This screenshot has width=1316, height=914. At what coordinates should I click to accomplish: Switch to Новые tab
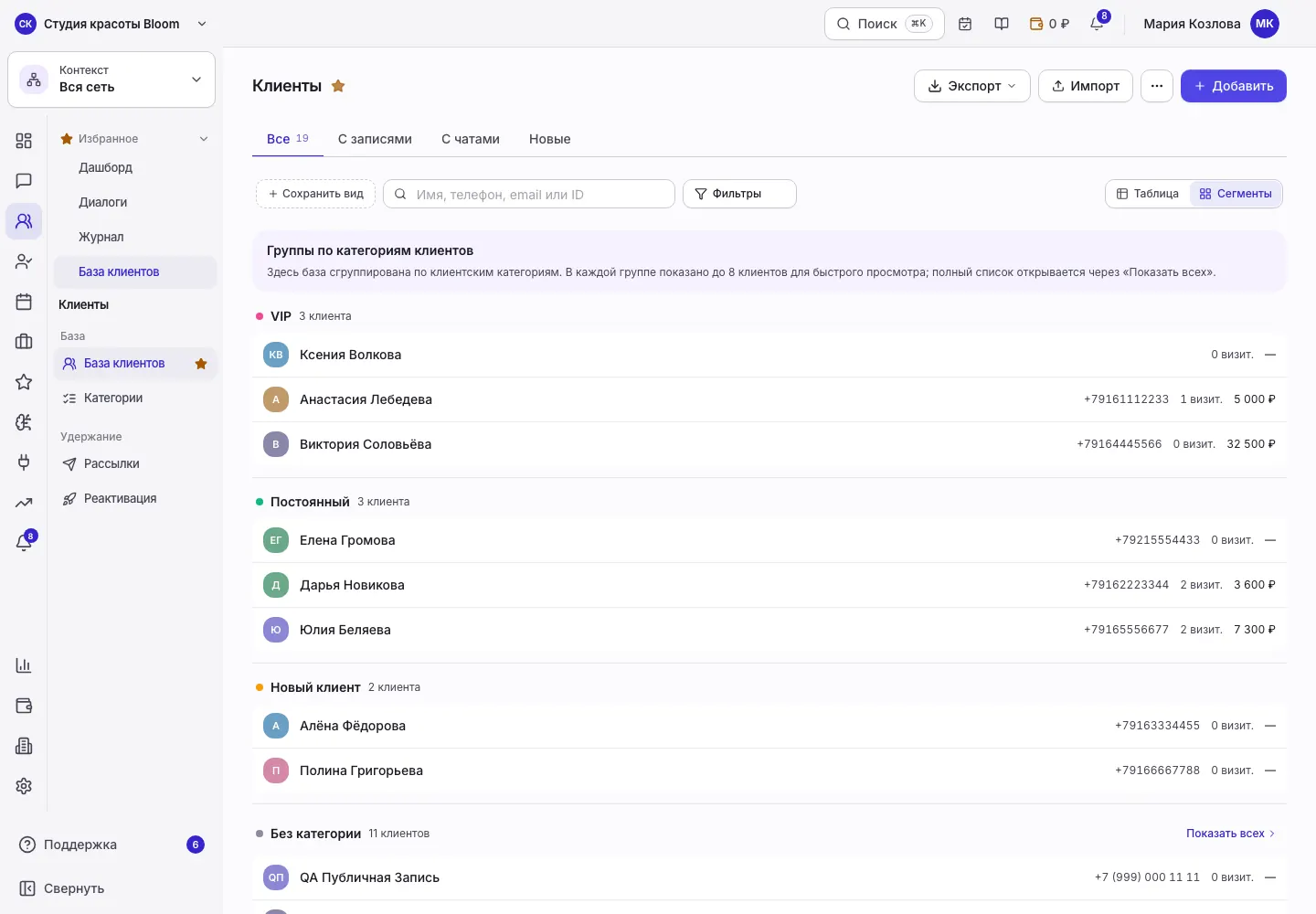tap(550, 139)
